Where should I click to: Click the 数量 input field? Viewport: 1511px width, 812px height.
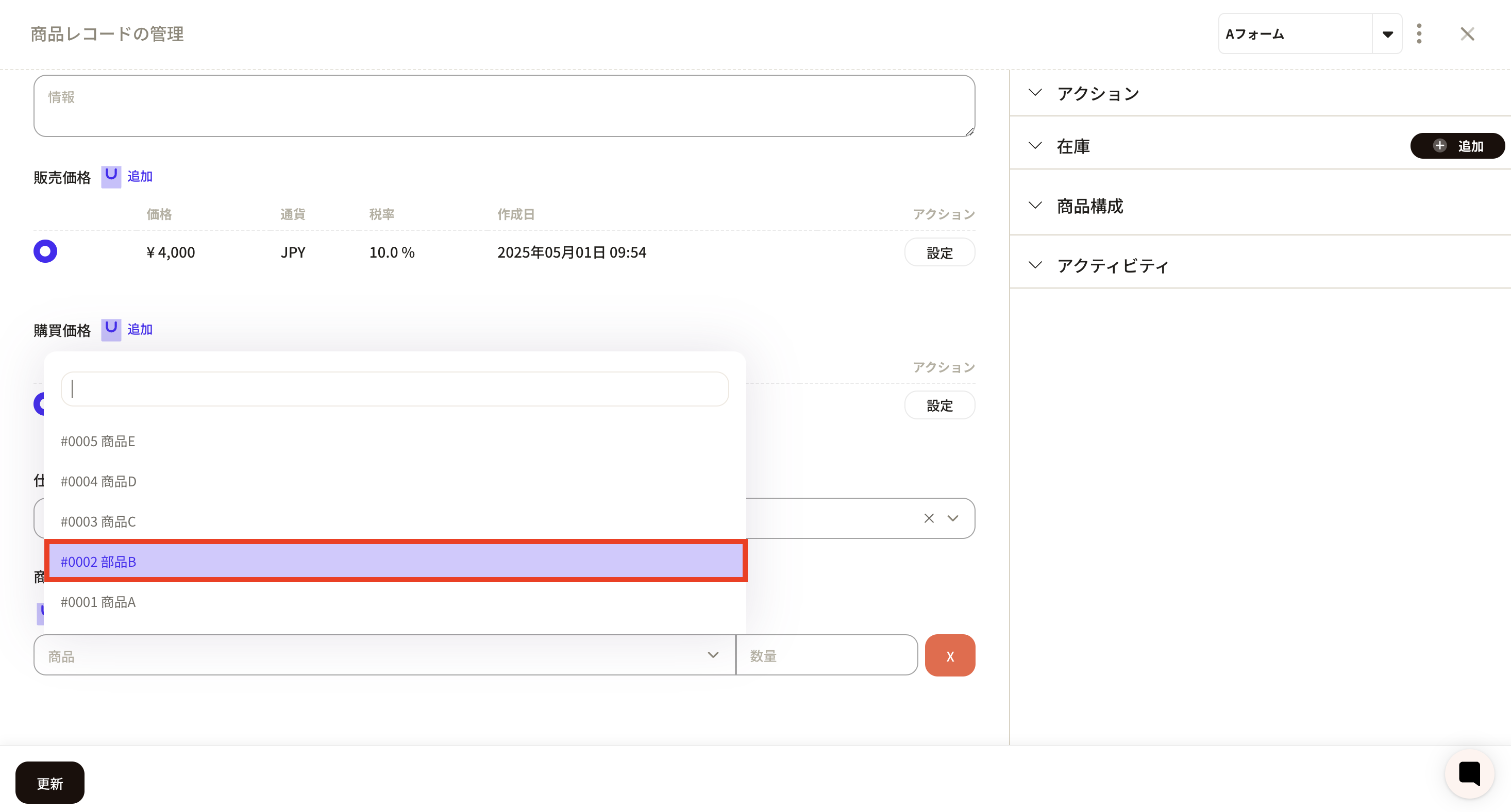[826, 655]
